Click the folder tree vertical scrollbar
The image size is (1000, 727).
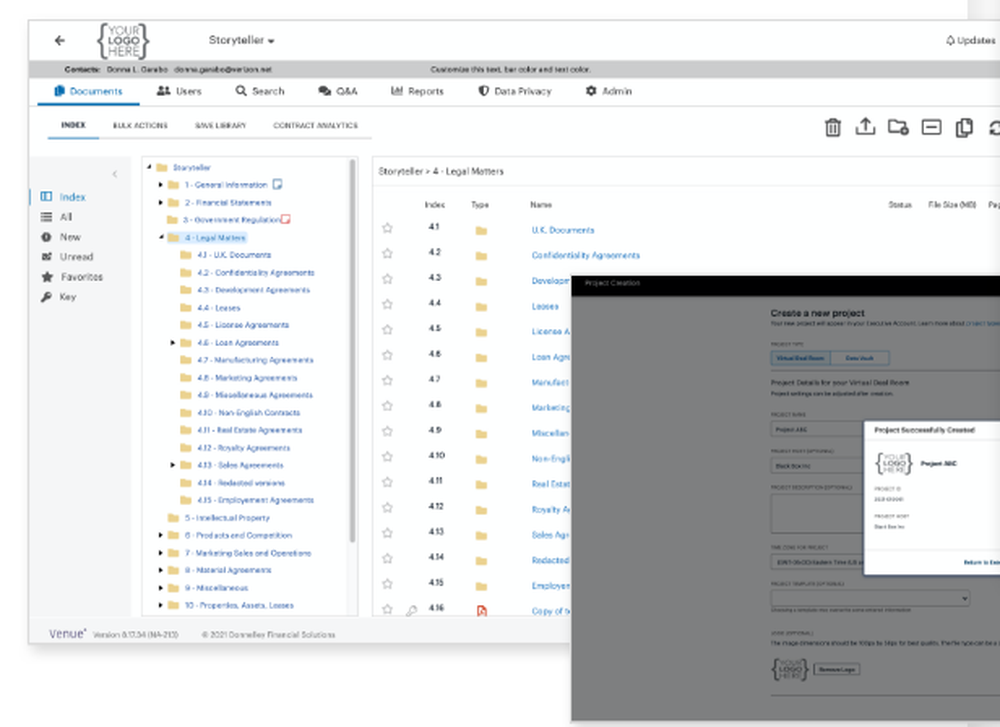(351, 350)
